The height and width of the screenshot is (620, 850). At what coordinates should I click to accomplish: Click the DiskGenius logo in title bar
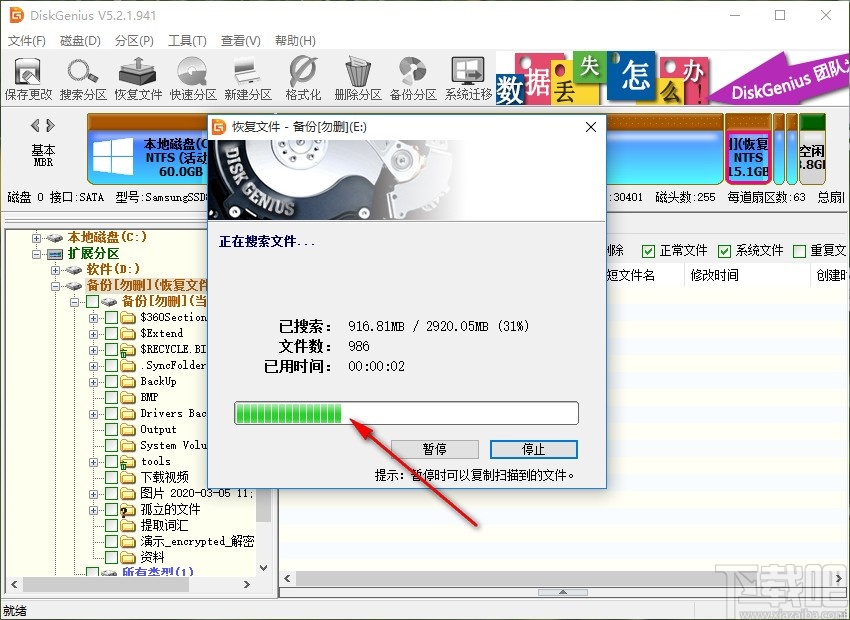tap(16, 15)
